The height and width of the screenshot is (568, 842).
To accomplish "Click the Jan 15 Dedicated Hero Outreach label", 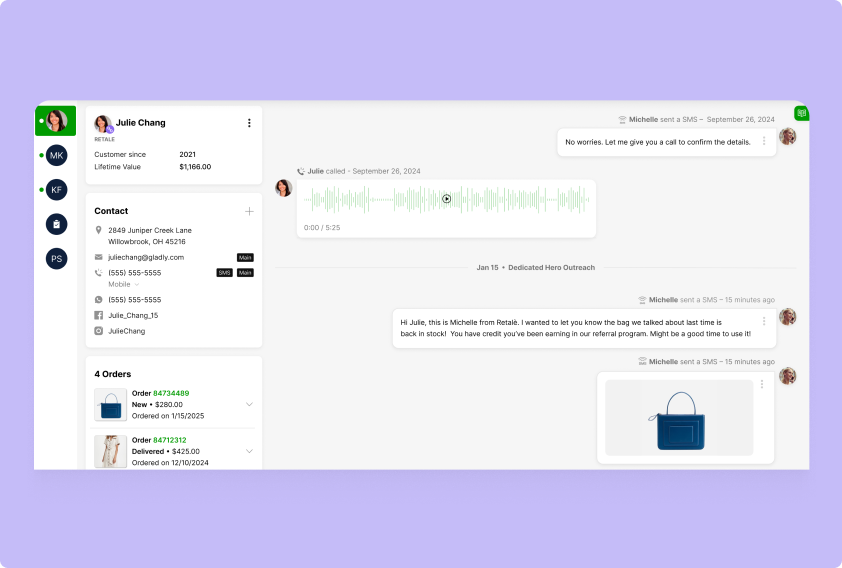I will 535,267.
